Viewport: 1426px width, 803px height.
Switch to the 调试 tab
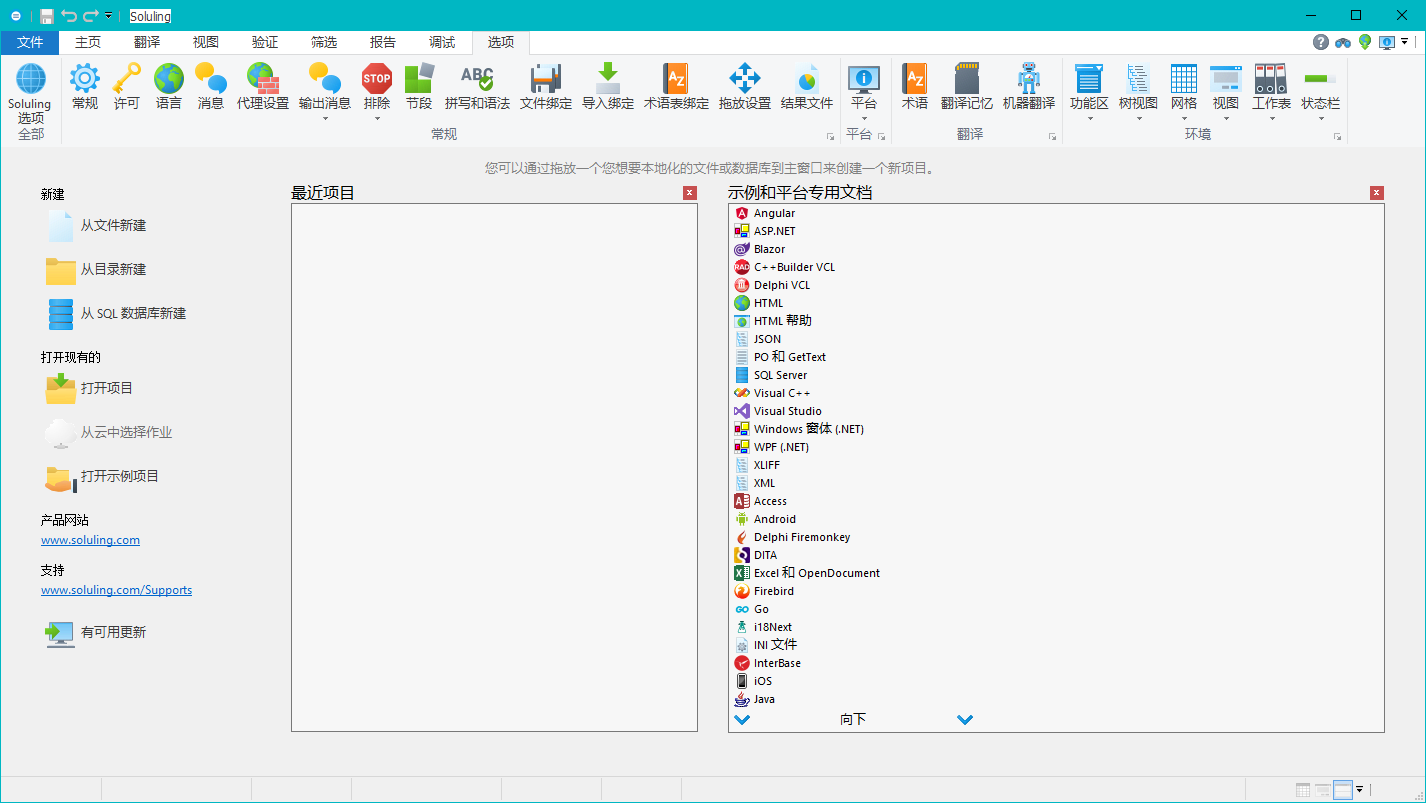pos(442,42)
